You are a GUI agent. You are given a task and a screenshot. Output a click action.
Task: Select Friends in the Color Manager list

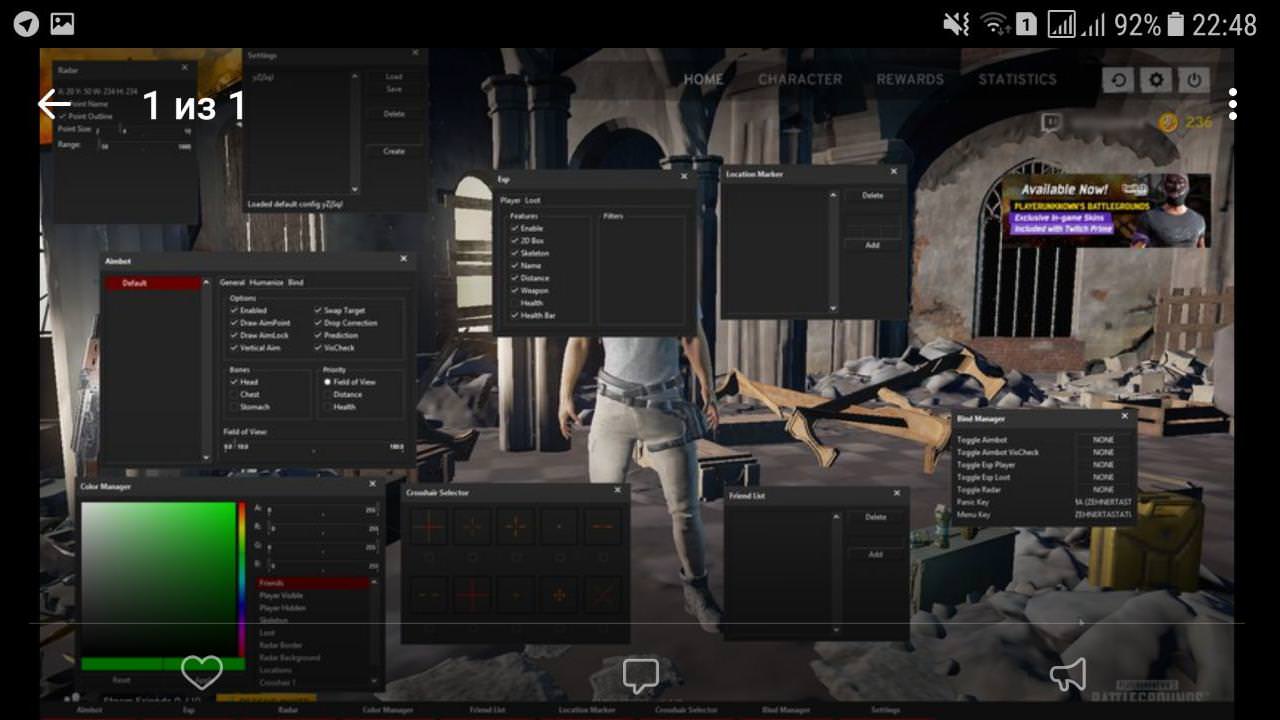tap(313, 583)
